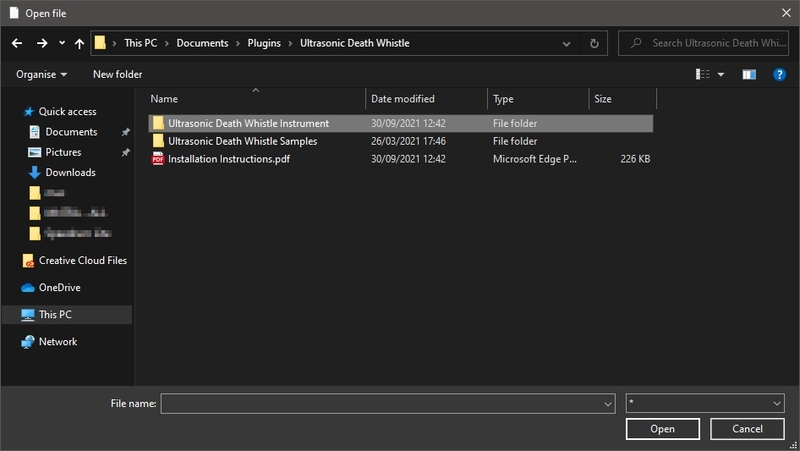Click the Up one level arrow
Image resolution: width=800 pixels, height=451 pixels.
coord(80,43)
